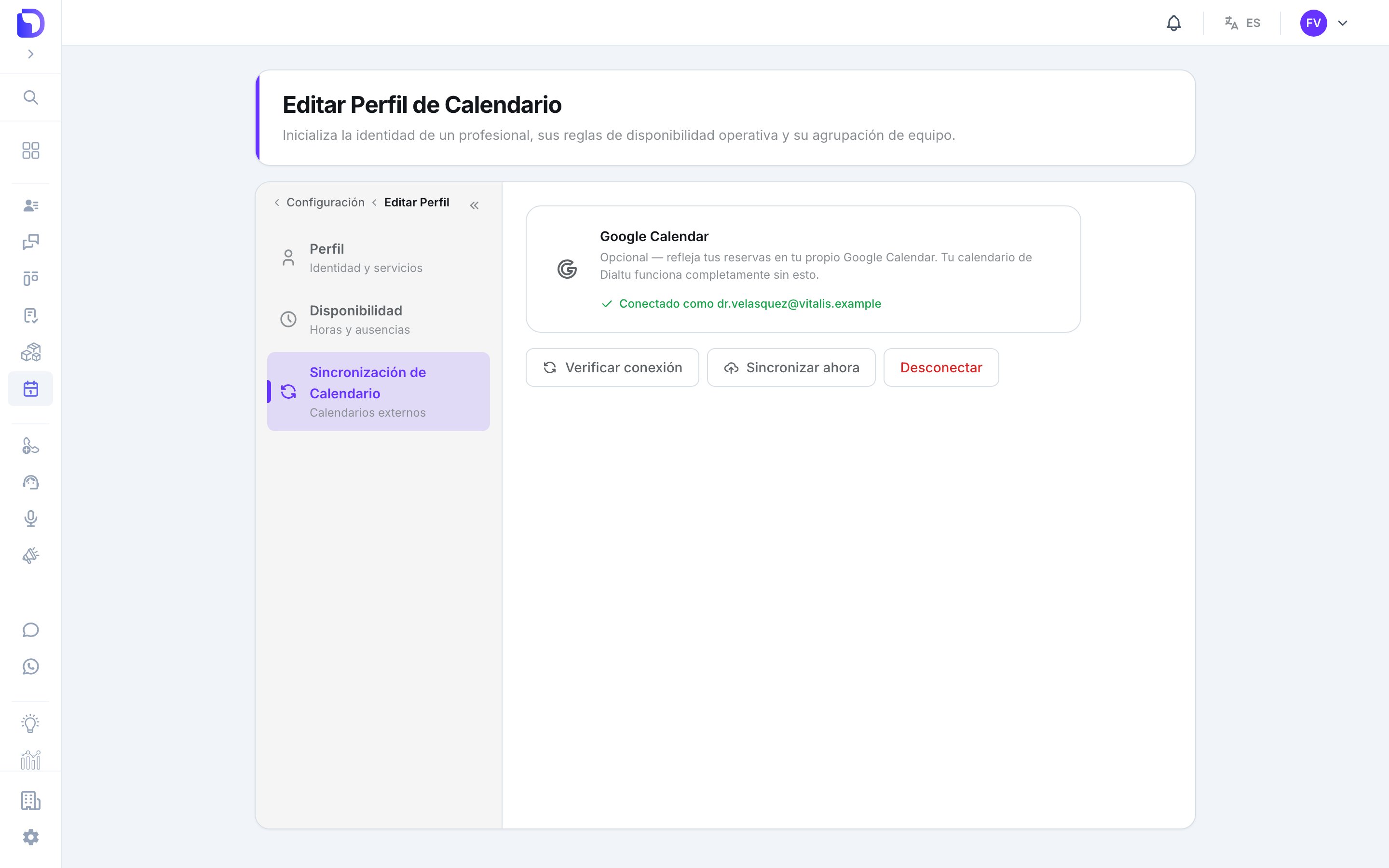Click the Google Calendar heading
The width and height of the screenshot is (1389, 868).
tap(654, 236)
